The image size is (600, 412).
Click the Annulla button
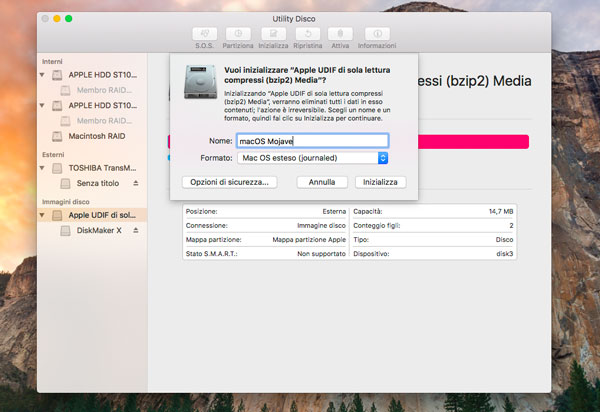(322, 182)
